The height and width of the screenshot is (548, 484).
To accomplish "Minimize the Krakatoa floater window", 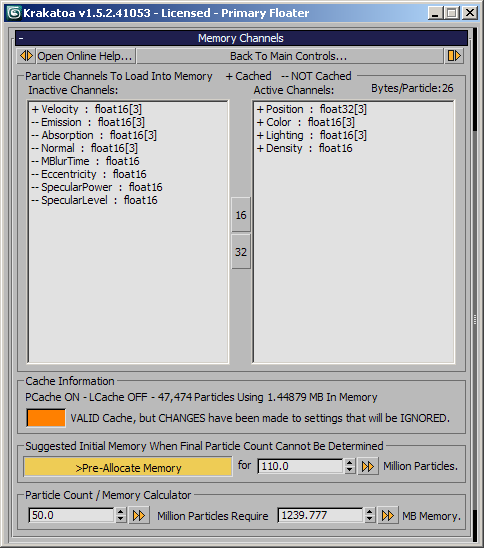I will point(435,13).
